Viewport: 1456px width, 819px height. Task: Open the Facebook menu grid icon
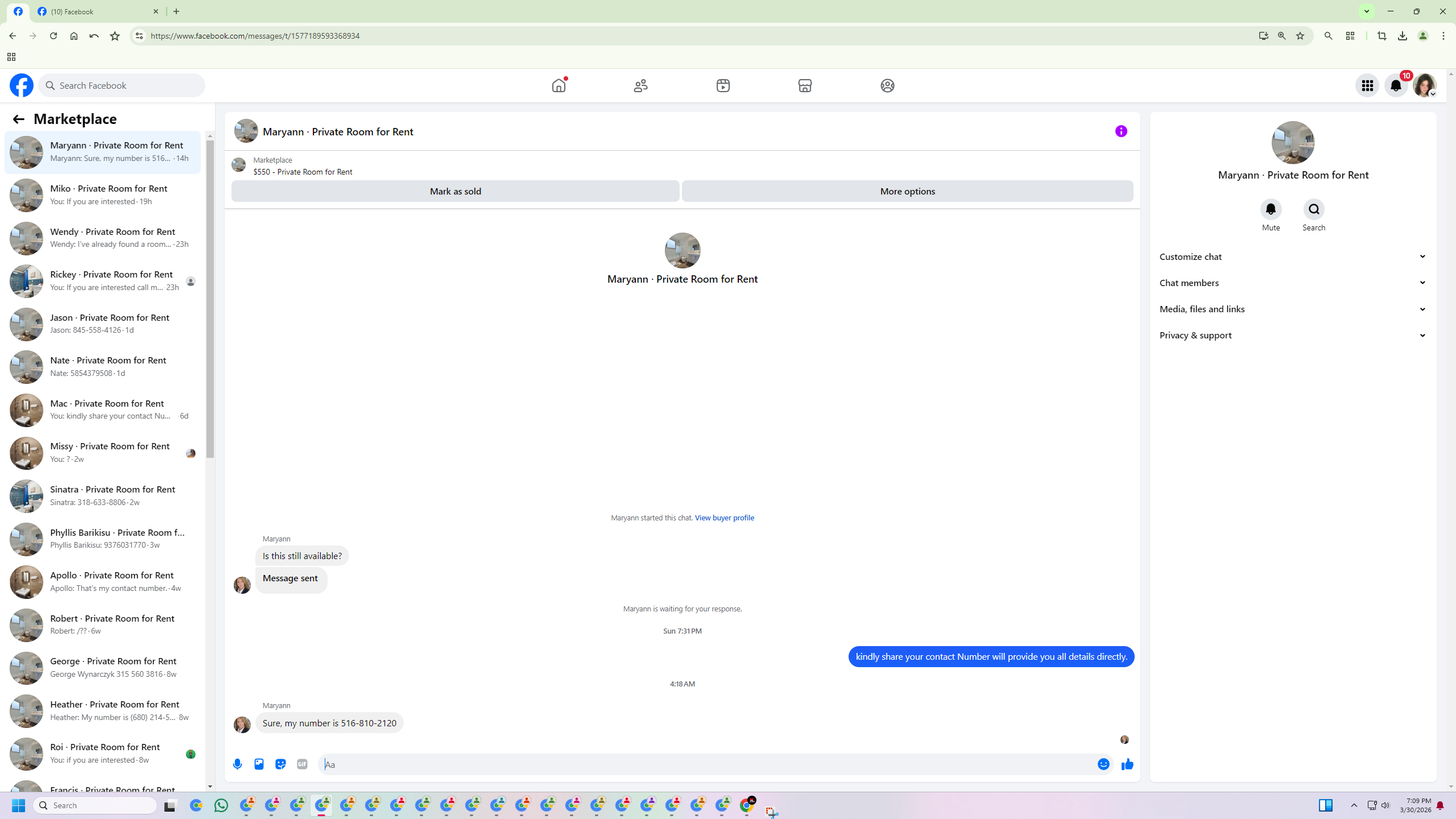1367,85
